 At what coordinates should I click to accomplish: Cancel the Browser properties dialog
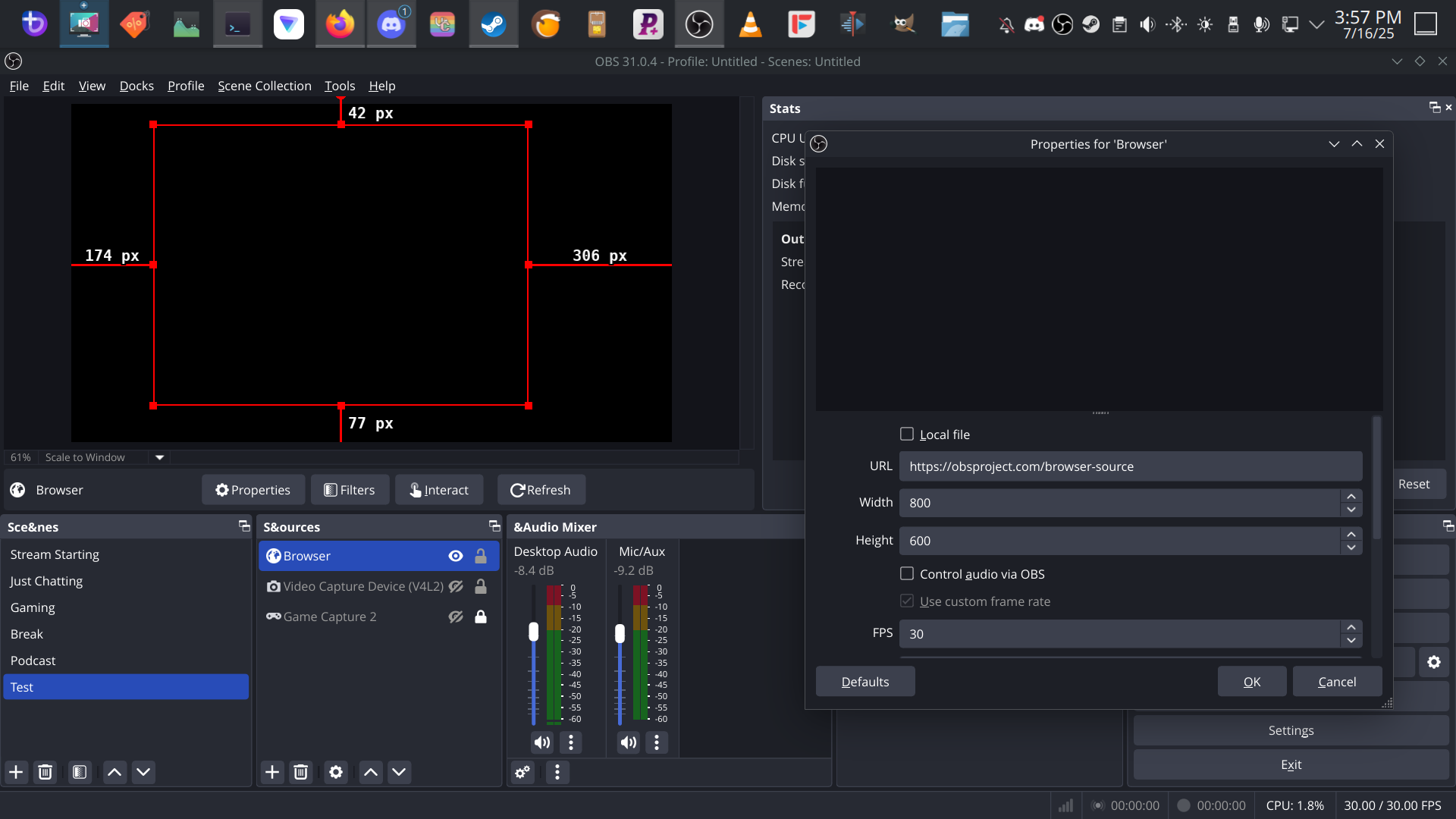tap(1337, 682)
